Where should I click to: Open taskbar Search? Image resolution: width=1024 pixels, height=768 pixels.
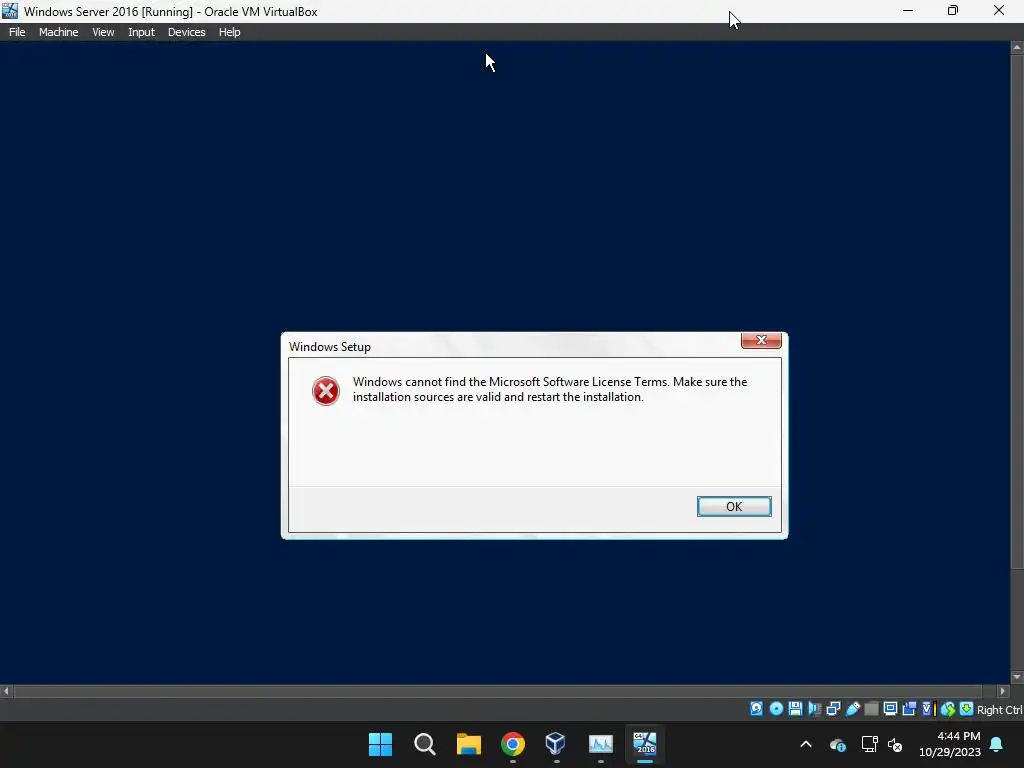pos(424,744)
